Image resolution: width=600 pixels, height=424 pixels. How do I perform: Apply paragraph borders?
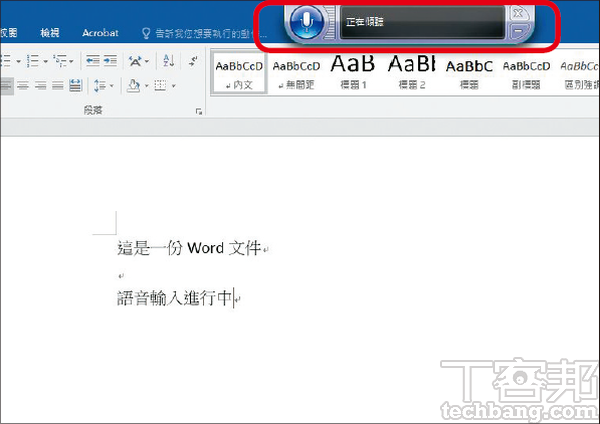(160, 85)
